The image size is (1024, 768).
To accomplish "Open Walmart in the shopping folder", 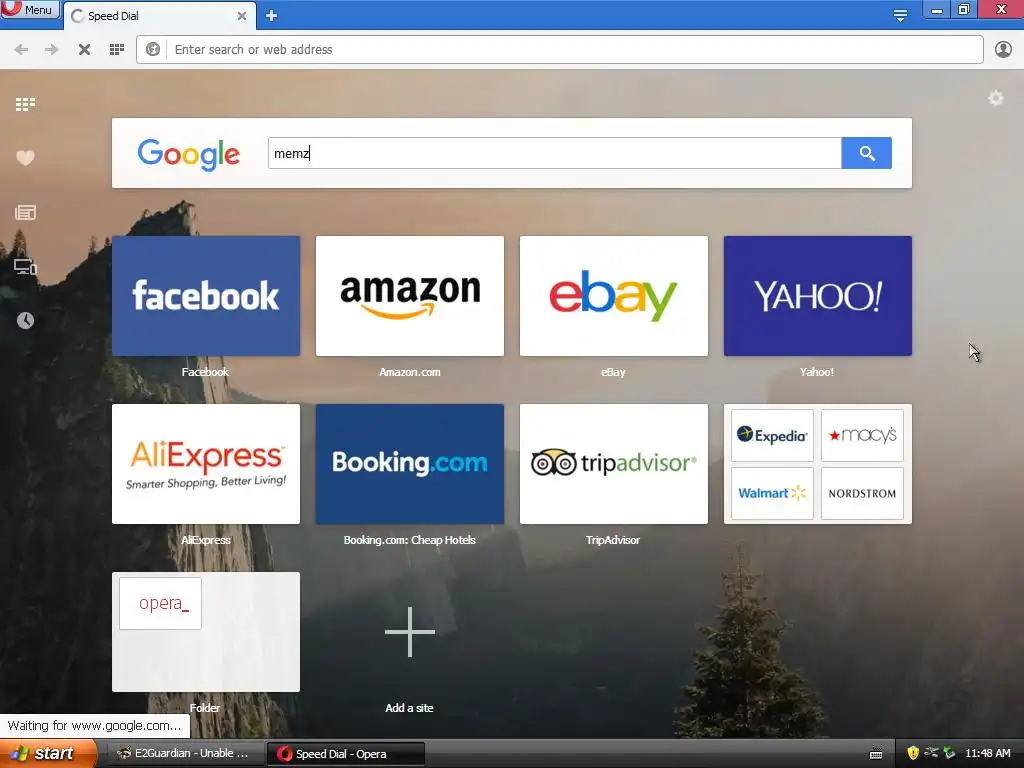I will (x=772, y=493).
